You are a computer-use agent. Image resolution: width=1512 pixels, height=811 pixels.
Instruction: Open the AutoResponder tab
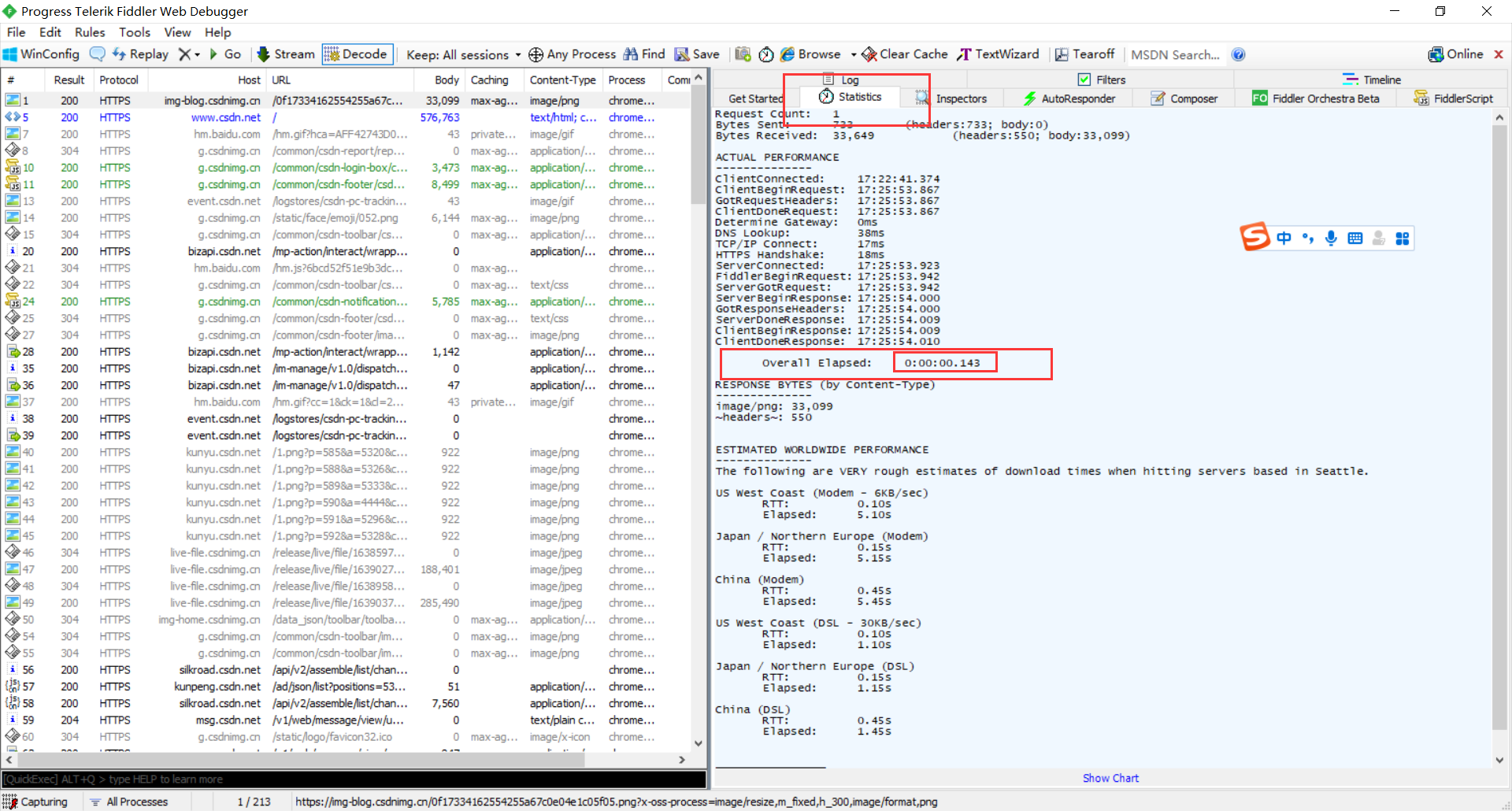pos(1069,98)
